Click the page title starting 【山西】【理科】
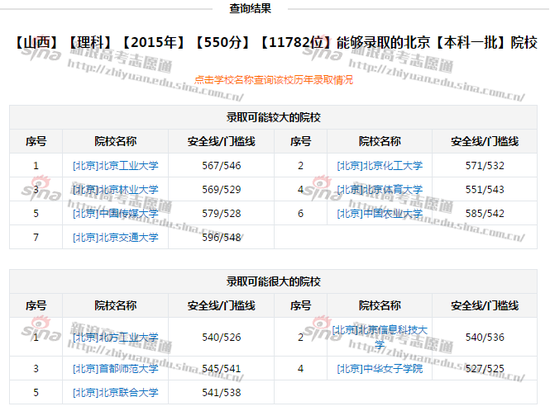550x411 pixels. pos(275,43)
